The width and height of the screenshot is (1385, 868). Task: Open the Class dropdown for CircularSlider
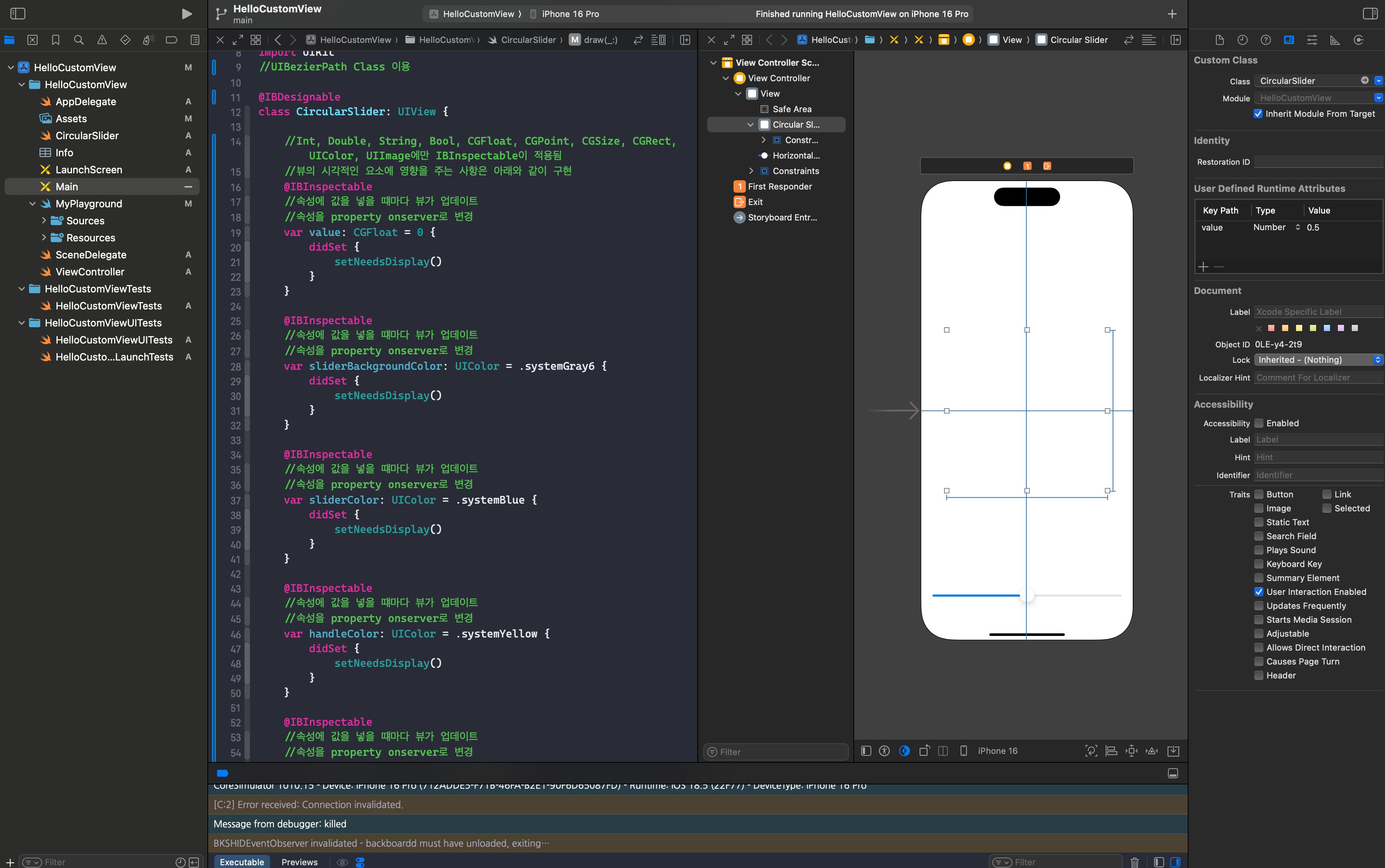coord(1379,81)
